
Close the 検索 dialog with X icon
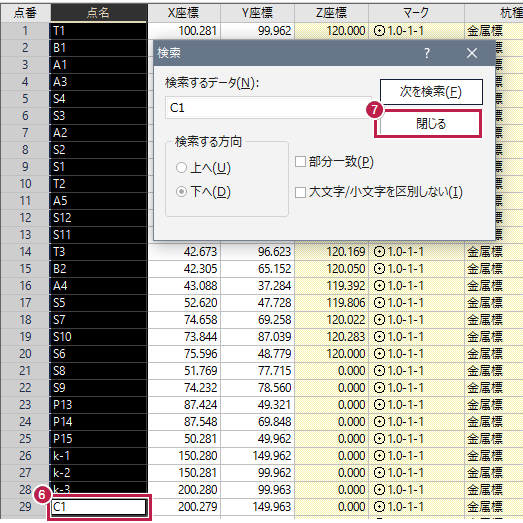(x=472, y=53)
